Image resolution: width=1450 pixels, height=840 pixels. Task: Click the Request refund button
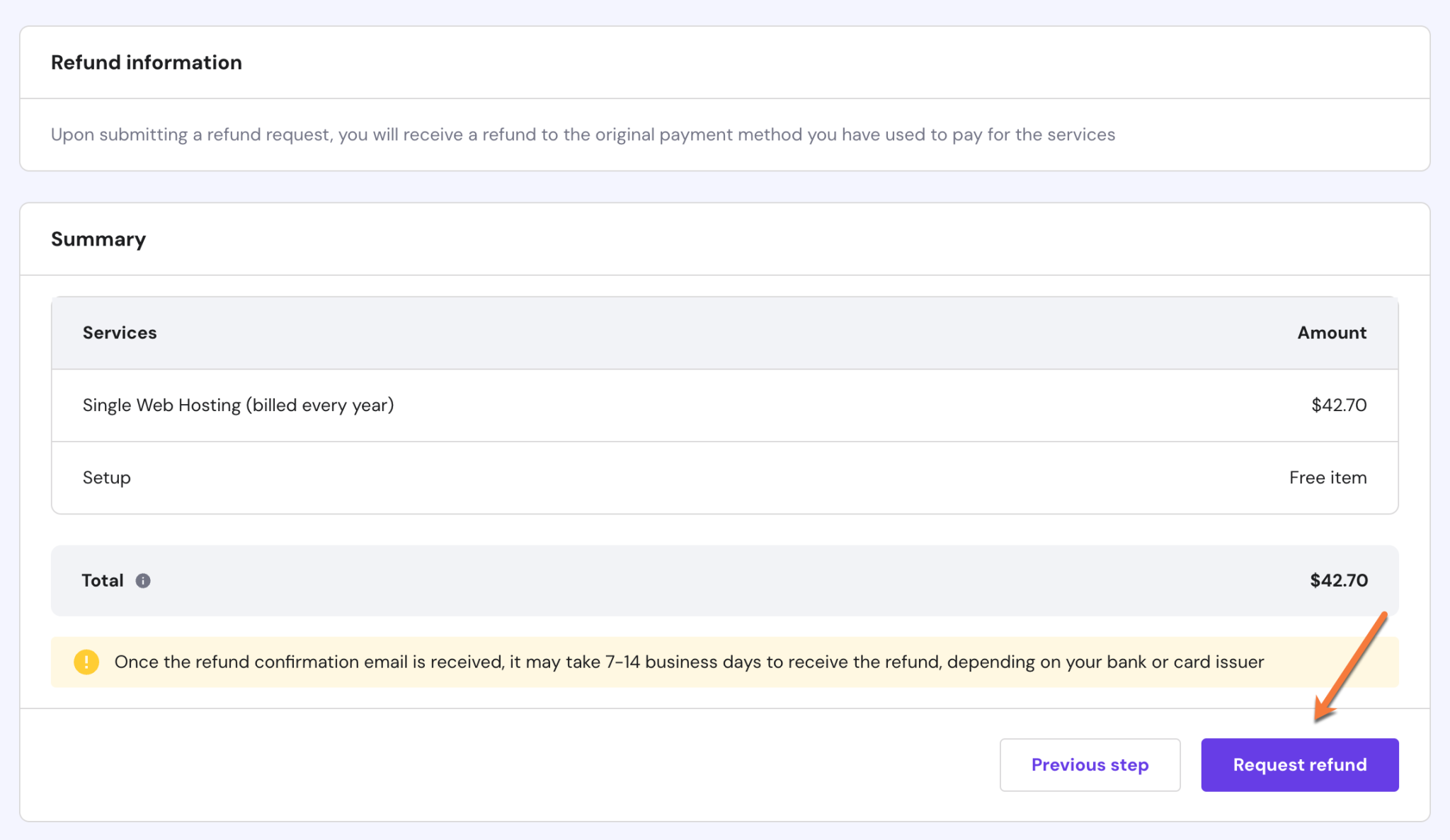click(x=1299, y=764)
